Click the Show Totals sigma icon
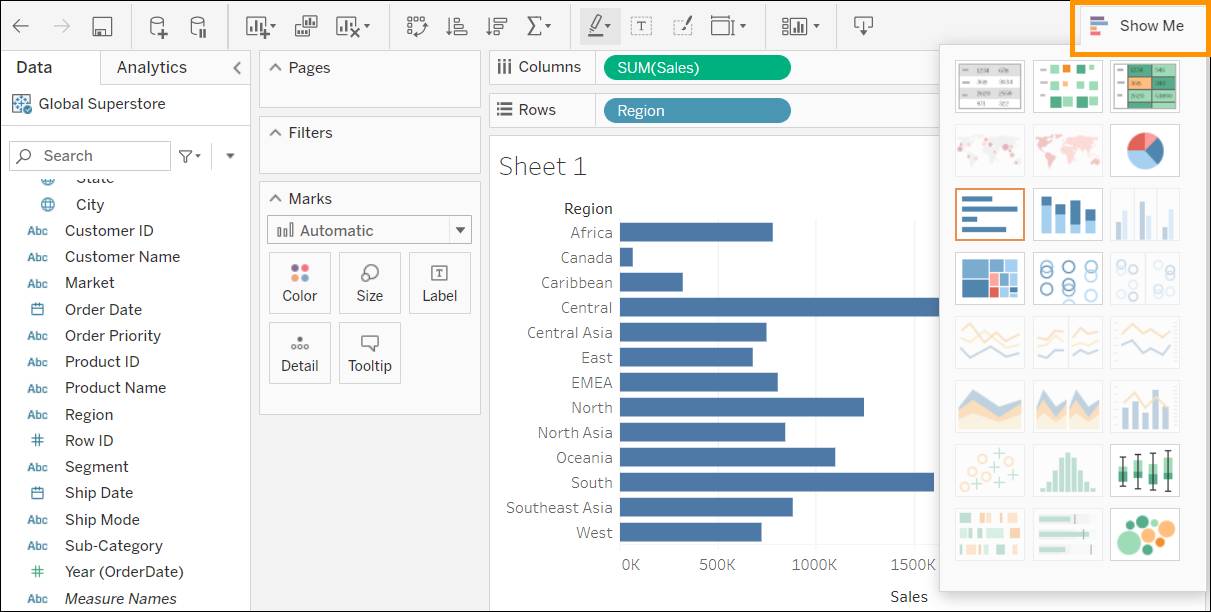This screenshot has height=612, width=1211. coord(535,27)
